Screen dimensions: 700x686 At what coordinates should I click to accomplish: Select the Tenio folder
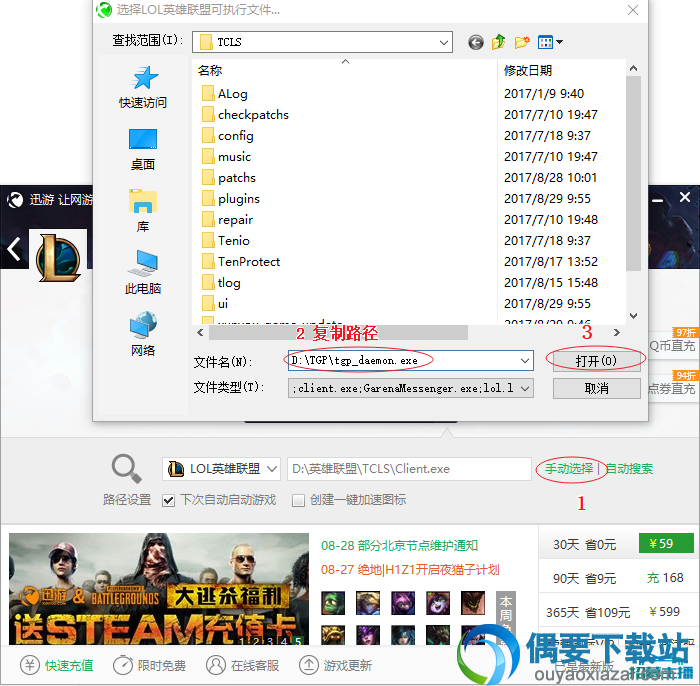pyautogui.click(x=225, y=241)
